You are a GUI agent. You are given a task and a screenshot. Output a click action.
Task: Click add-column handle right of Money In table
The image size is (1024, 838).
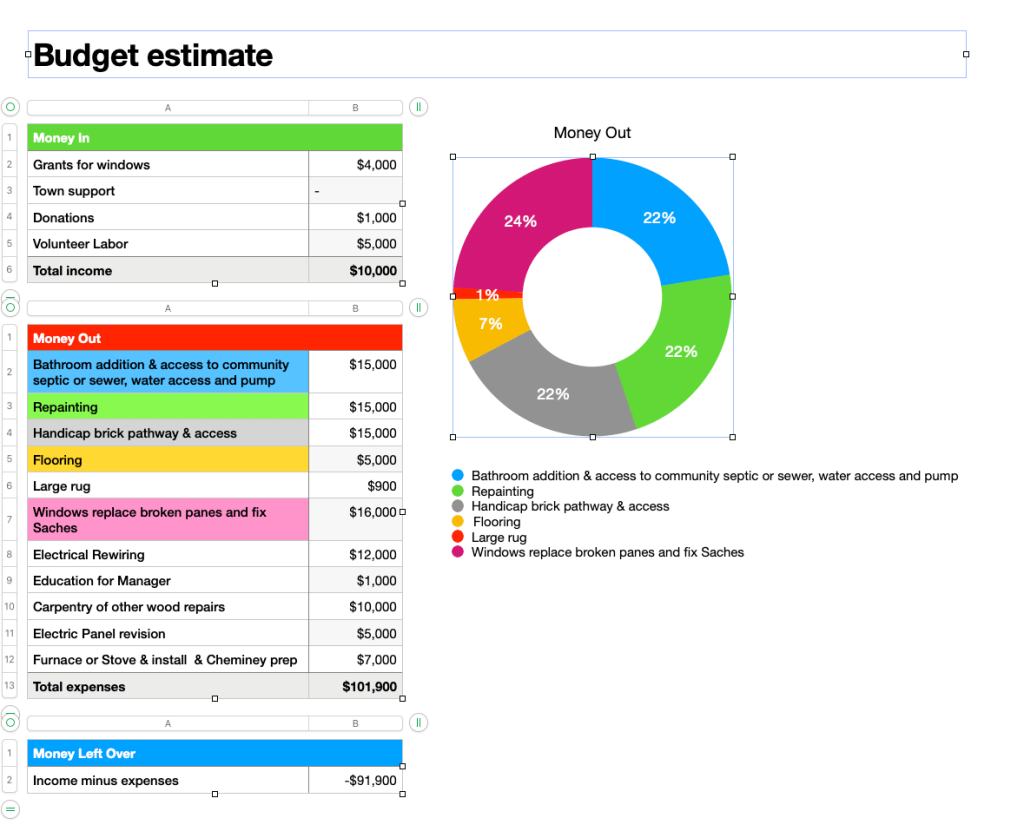[418, 107]
